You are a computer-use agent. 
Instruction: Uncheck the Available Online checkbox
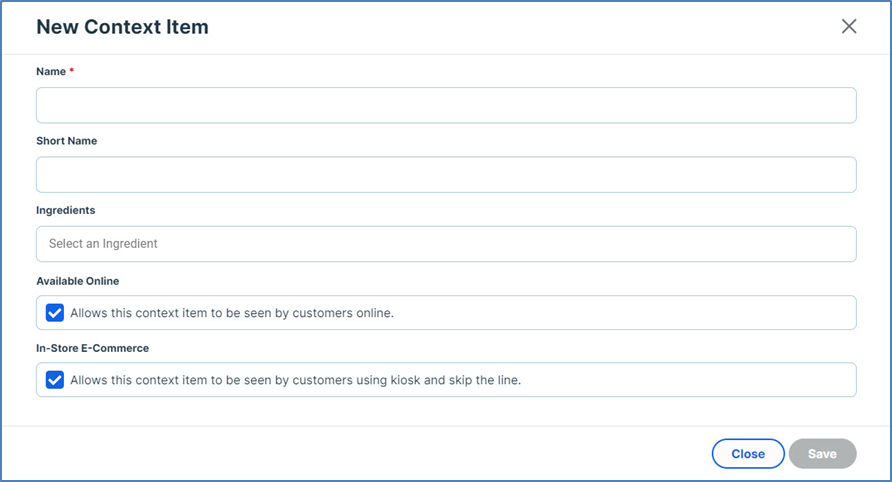(55, 313)
